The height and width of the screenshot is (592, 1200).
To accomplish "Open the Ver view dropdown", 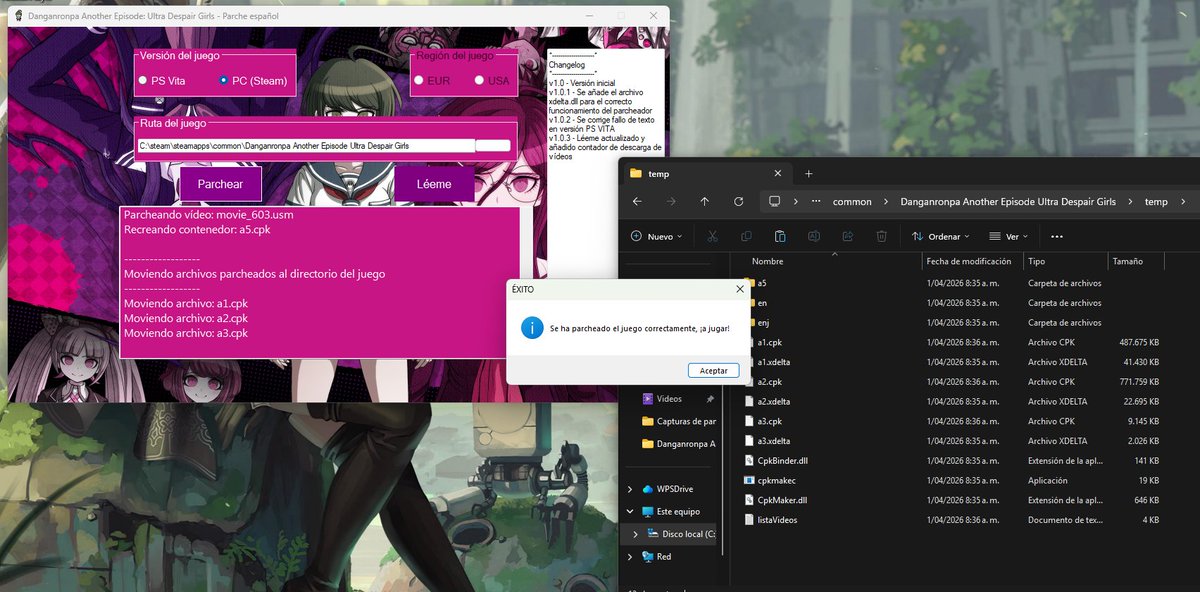I will click(x=1009, y=237).
